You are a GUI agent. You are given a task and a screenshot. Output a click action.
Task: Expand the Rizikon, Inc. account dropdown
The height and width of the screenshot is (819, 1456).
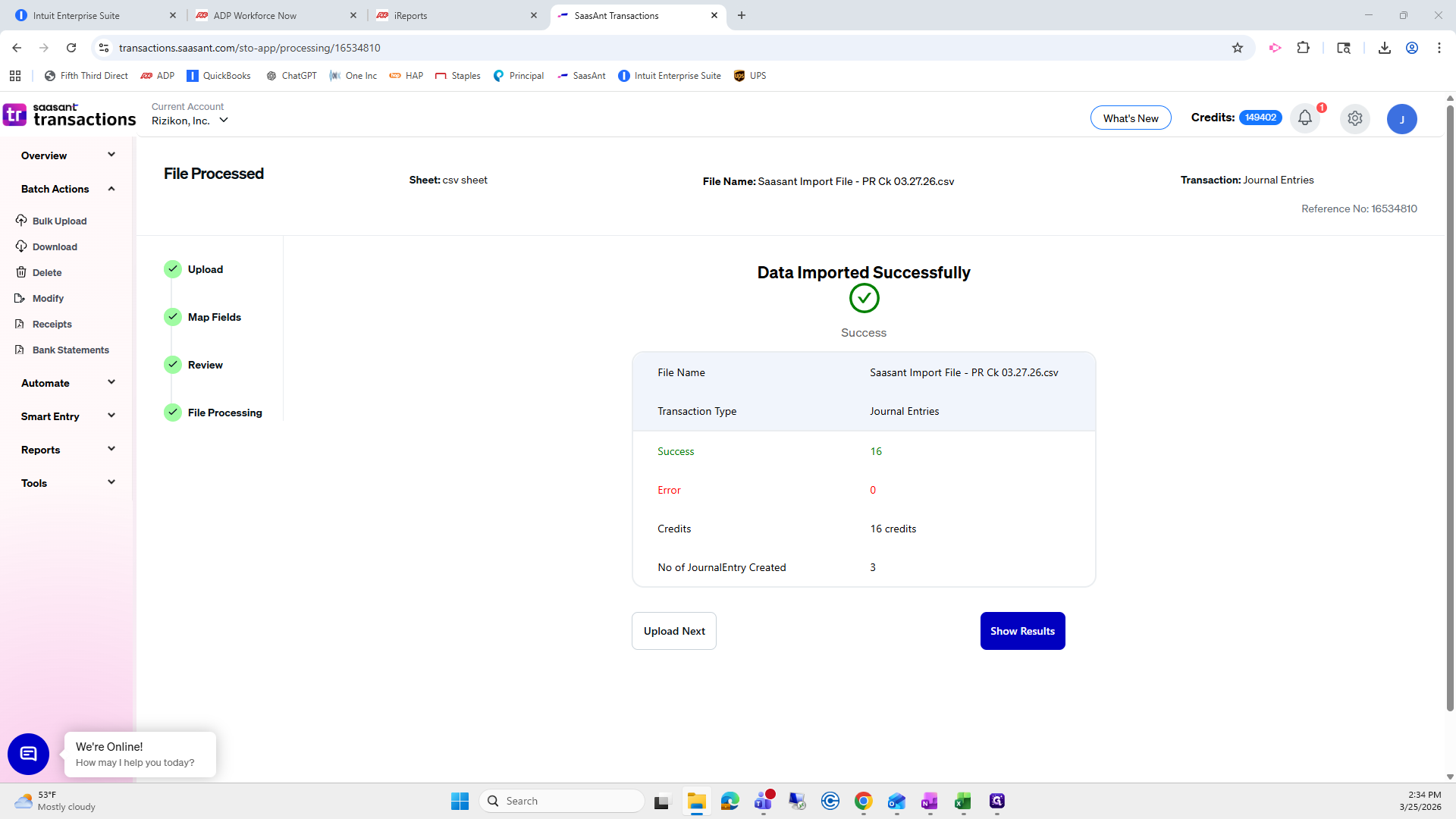[x=224, y=121]
